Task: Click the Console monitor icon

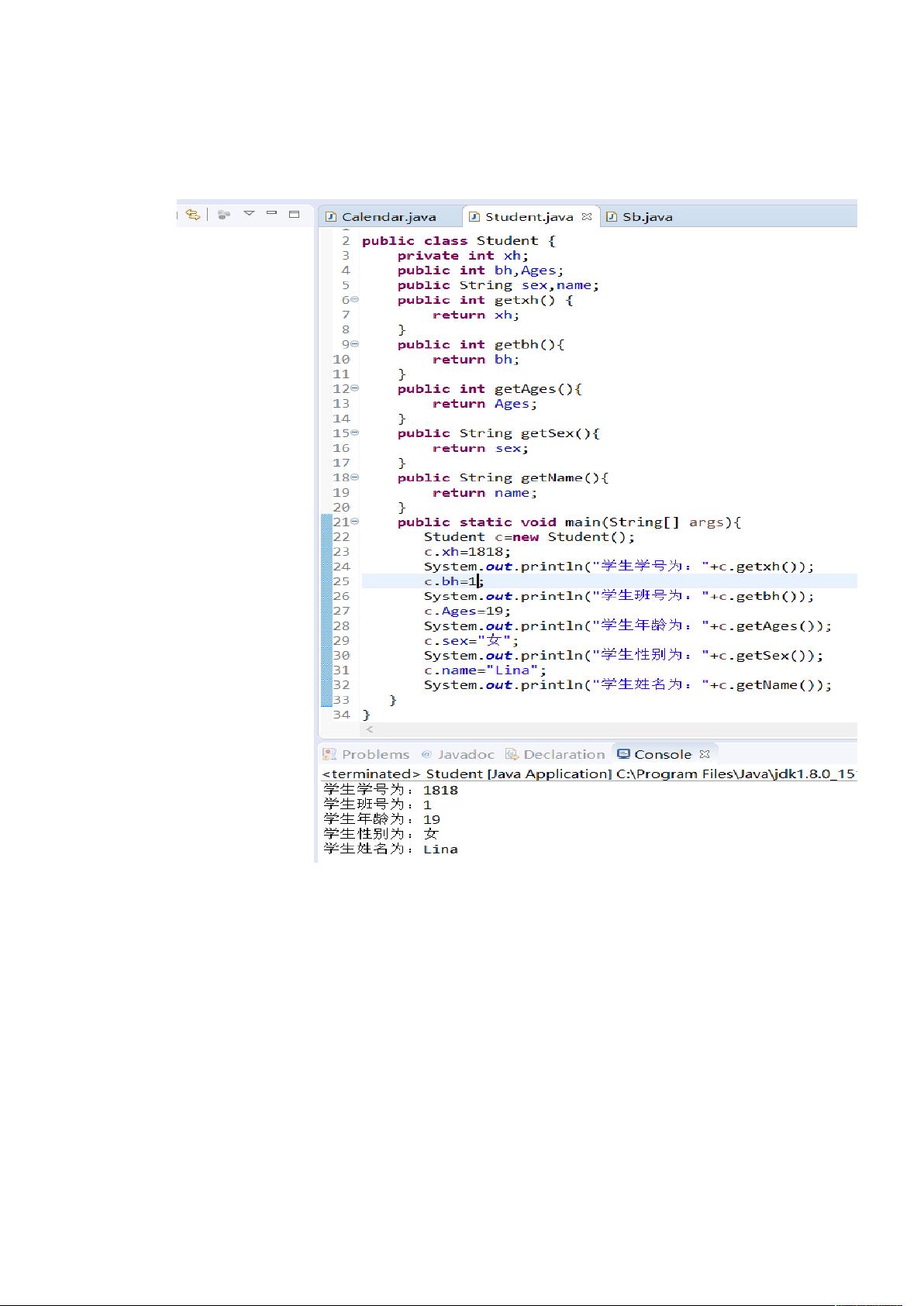Action: (623, 753)
